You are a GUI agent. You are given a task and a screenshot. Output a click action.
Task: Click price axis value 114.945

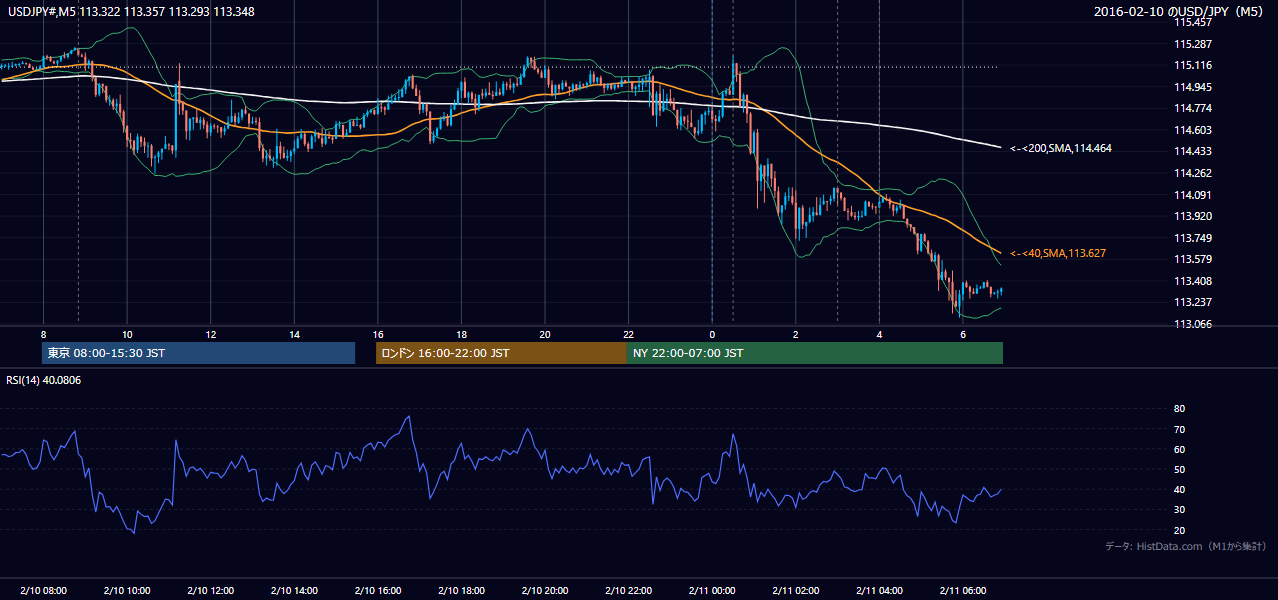[x=1193, y=87]
